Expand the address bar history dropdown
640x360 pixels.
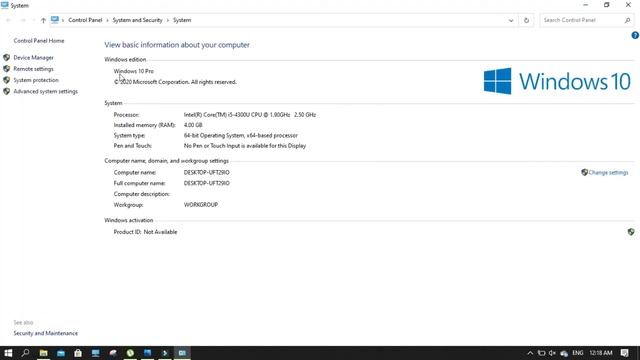[x=511, y=20]
